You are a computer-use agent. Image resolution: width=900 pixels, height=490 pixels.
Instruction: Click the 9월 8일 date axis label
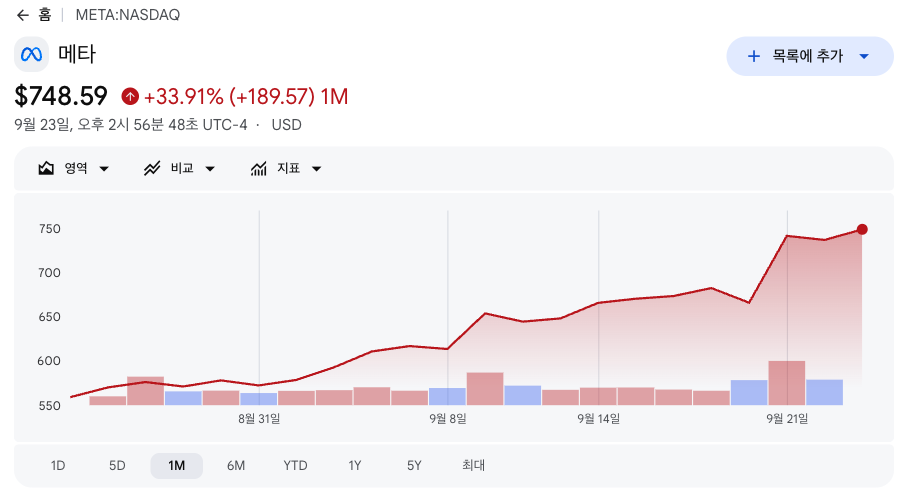448,419
